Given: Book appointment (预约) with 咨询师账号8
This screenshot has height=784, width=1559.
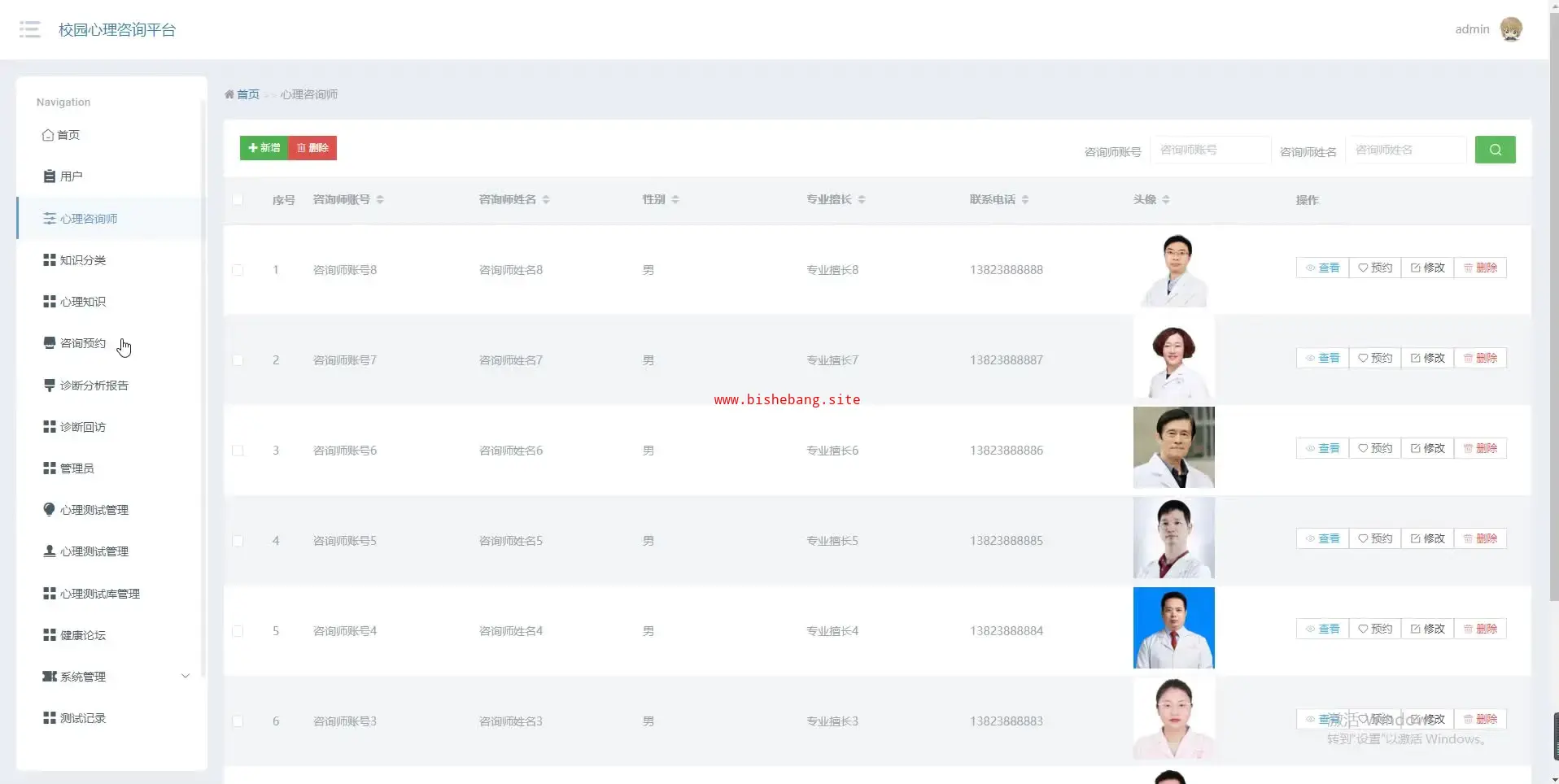Looking at the screenshot, I should (x=1375, y=268).
